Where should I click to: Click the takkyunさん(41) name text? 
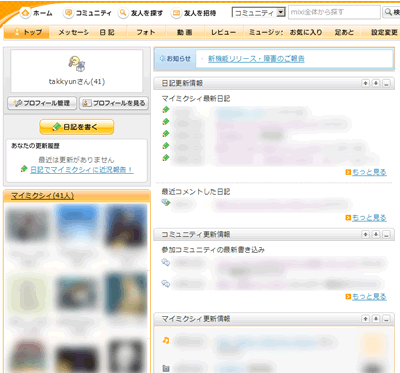click(77, 82)
